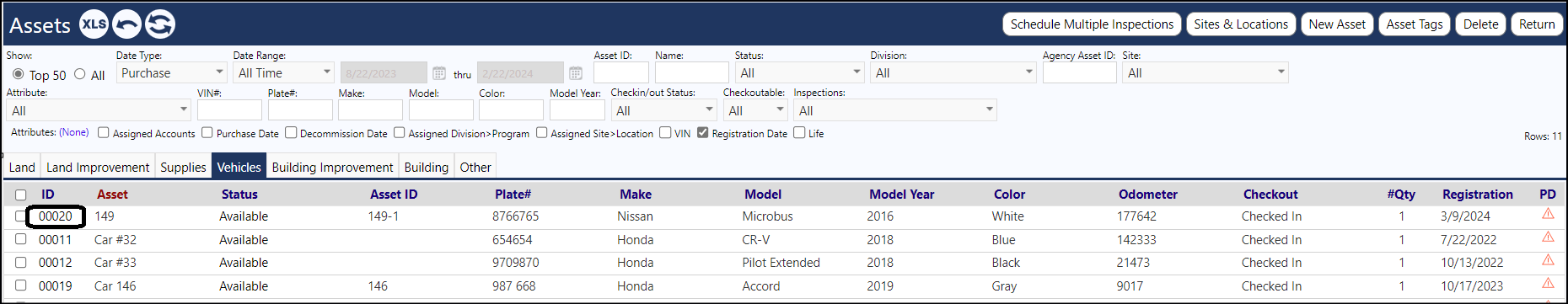Click the Return button

1537,24
